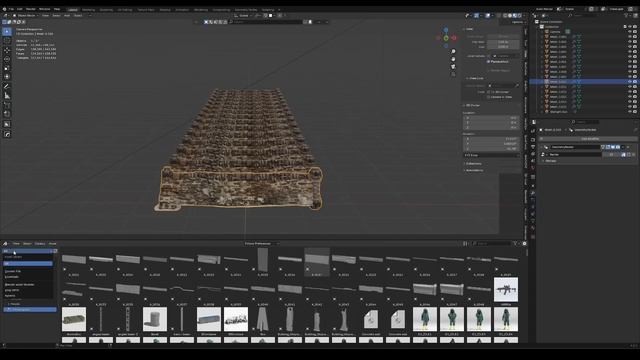Switch to the Geometry Nodes workspace tab
This screenshot has width=640, height=360.
(x=246, y=10)
